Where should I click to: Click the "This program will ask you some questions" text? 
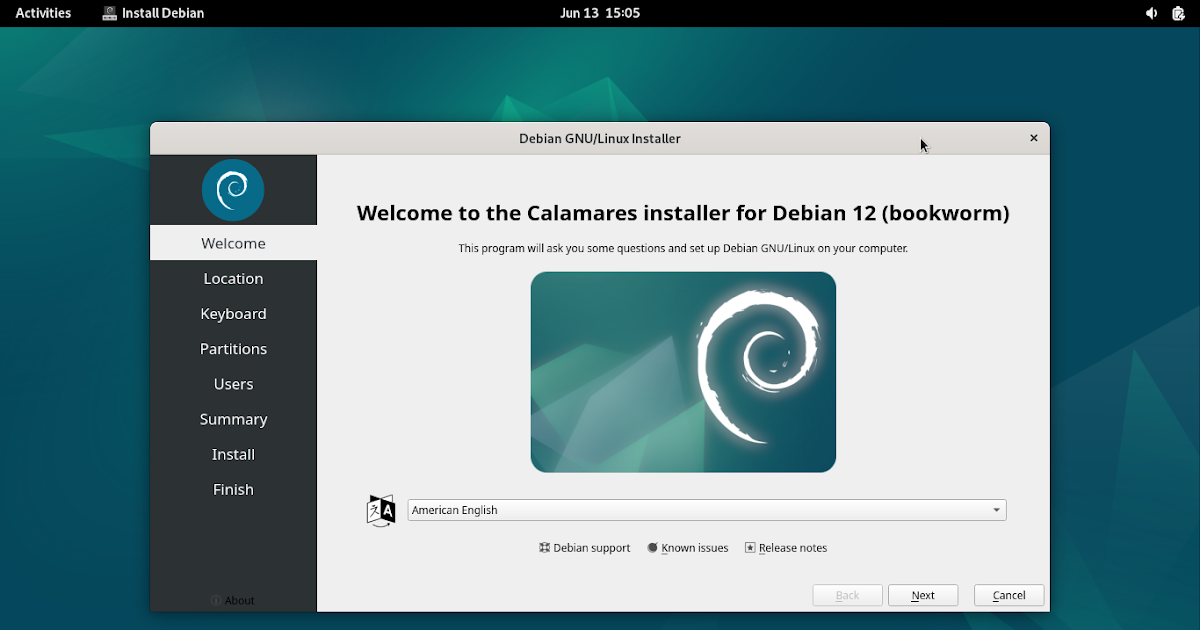pyautogui.click(x=683, y=248)
